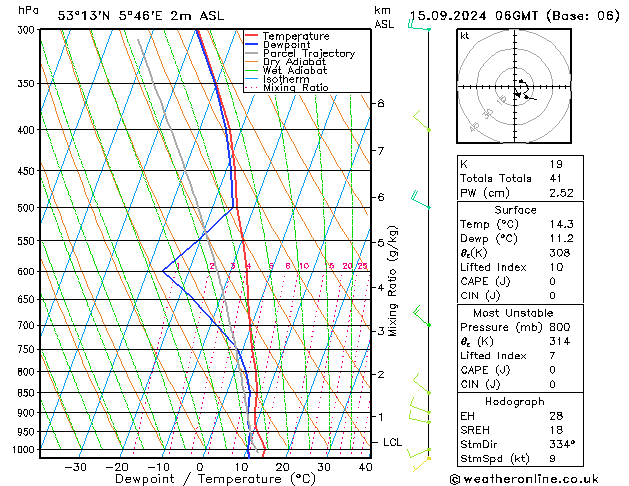Click the Most Unstable Lifted Index value 7

pos(552,356)
